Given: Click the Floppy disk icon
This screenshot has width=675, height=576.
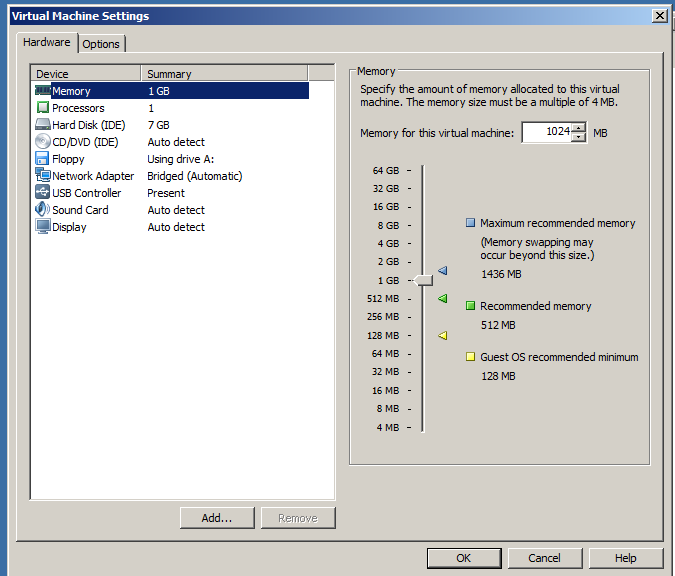Looking at the screenshot, I should [x=42, y=158].
